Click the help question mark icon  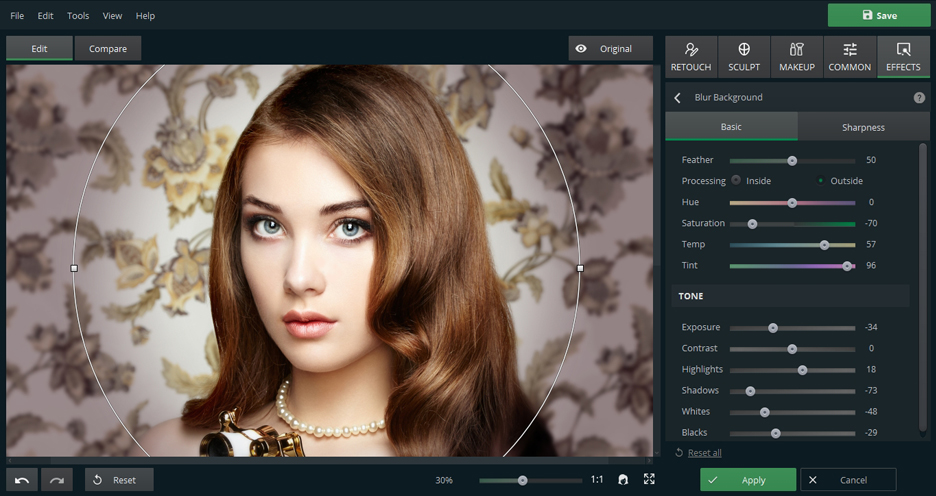[919, 98]
